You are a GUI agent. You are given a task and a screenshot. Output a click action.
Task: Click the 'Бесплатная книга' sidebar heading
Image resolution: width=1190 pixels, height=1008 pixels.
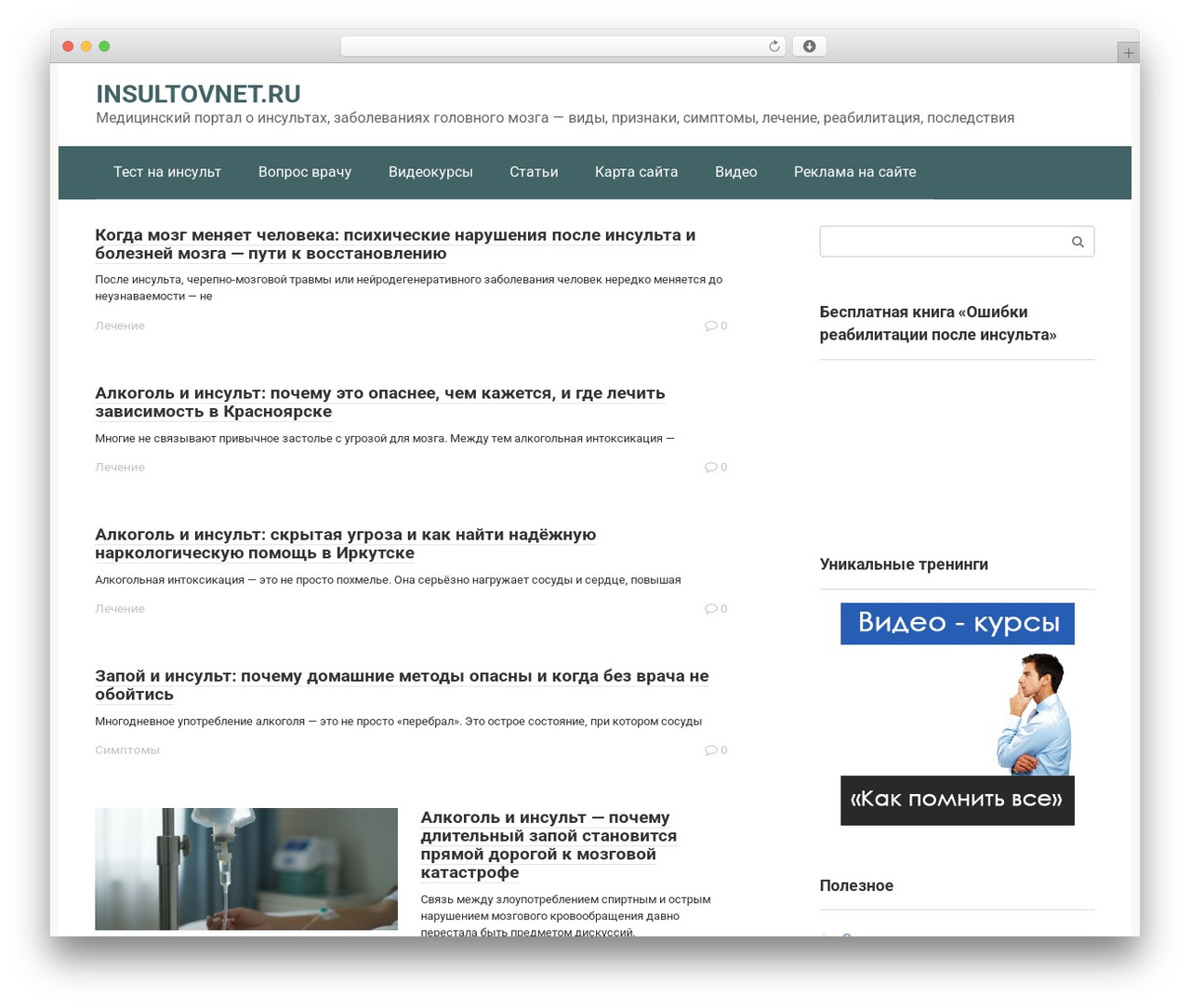pyautogui.click(x=938, y=324)
